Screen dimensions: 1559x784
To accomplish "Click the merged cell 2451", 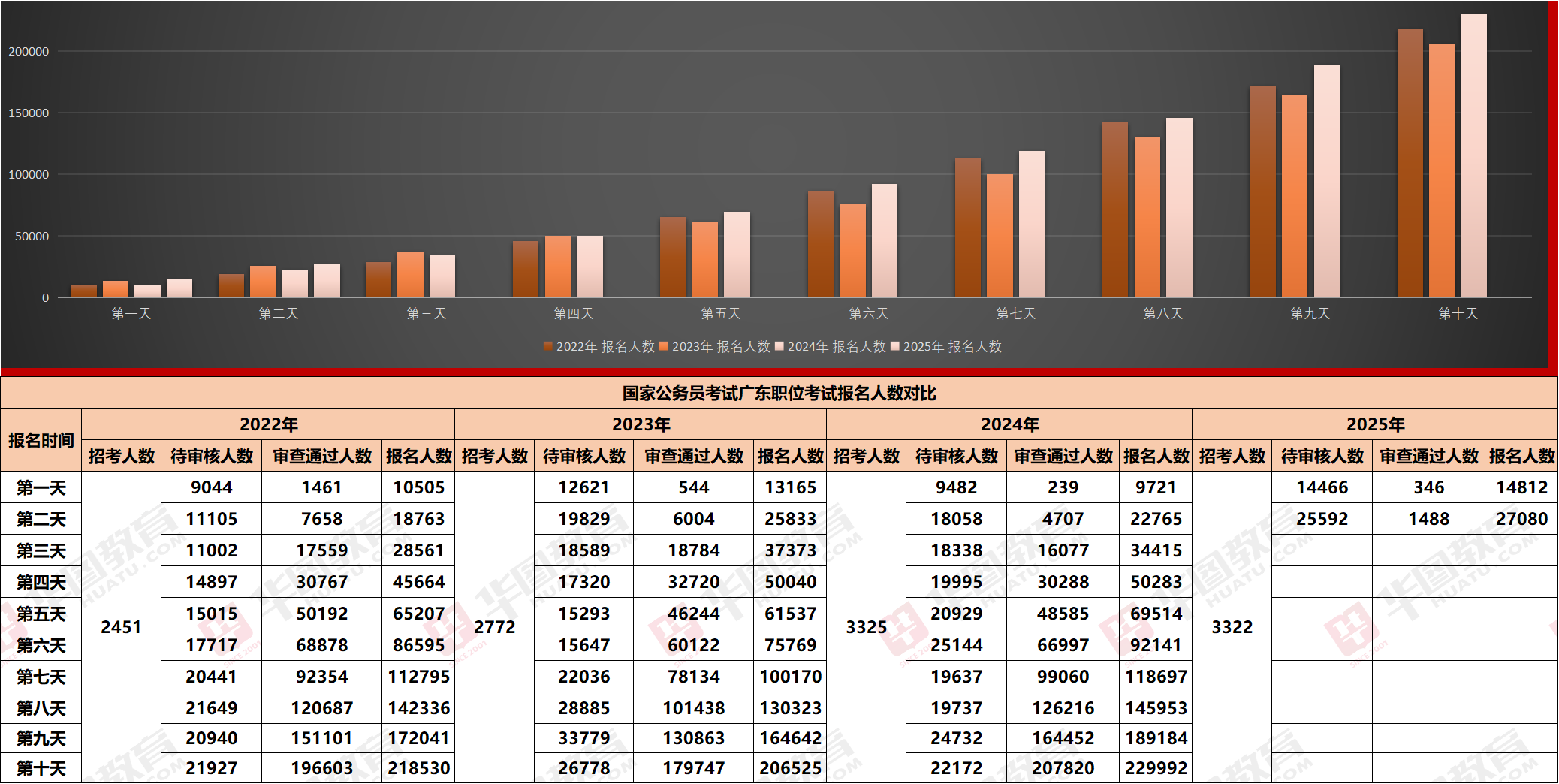I will [121, 627].
